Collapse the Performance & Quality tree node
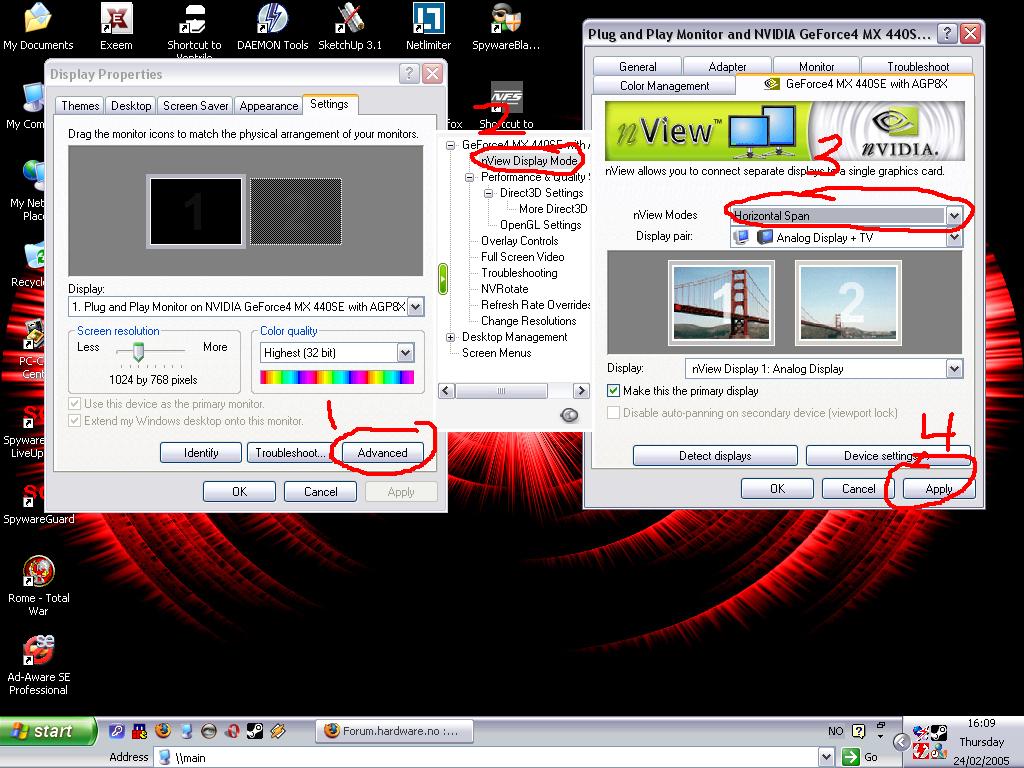Viewport: 1024px width, 768px height. pos(470,177)
